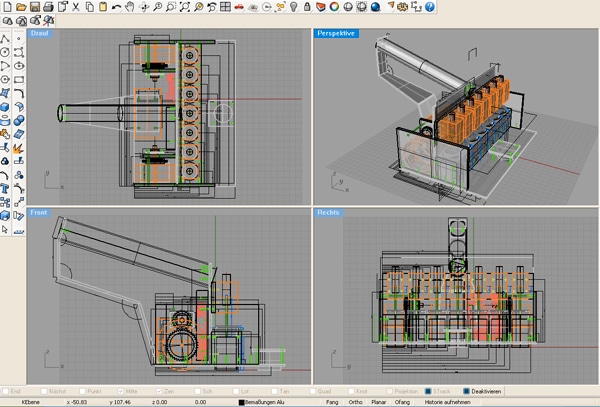
Task: Click the Save diskette icon
Action: coord(35,7)
